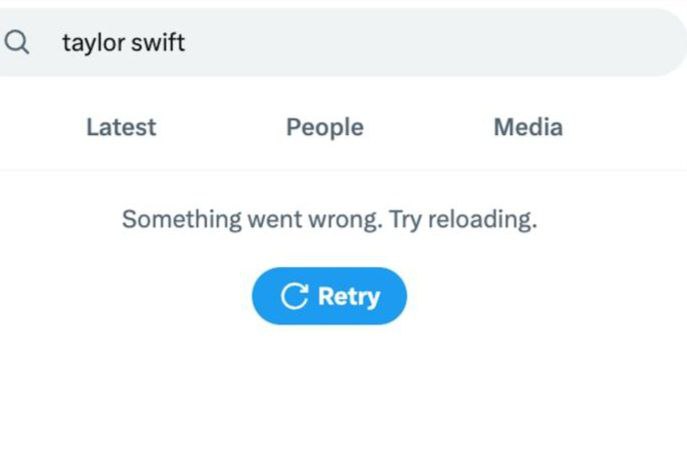Click the blank area below Retry button
The height and width of the screenshot is (456, 687).
[x=329, y=390]
